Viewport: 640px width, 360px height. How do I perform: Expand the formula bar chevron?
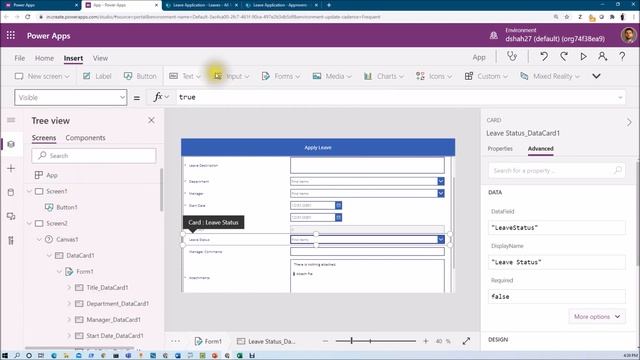coord(620,98)
